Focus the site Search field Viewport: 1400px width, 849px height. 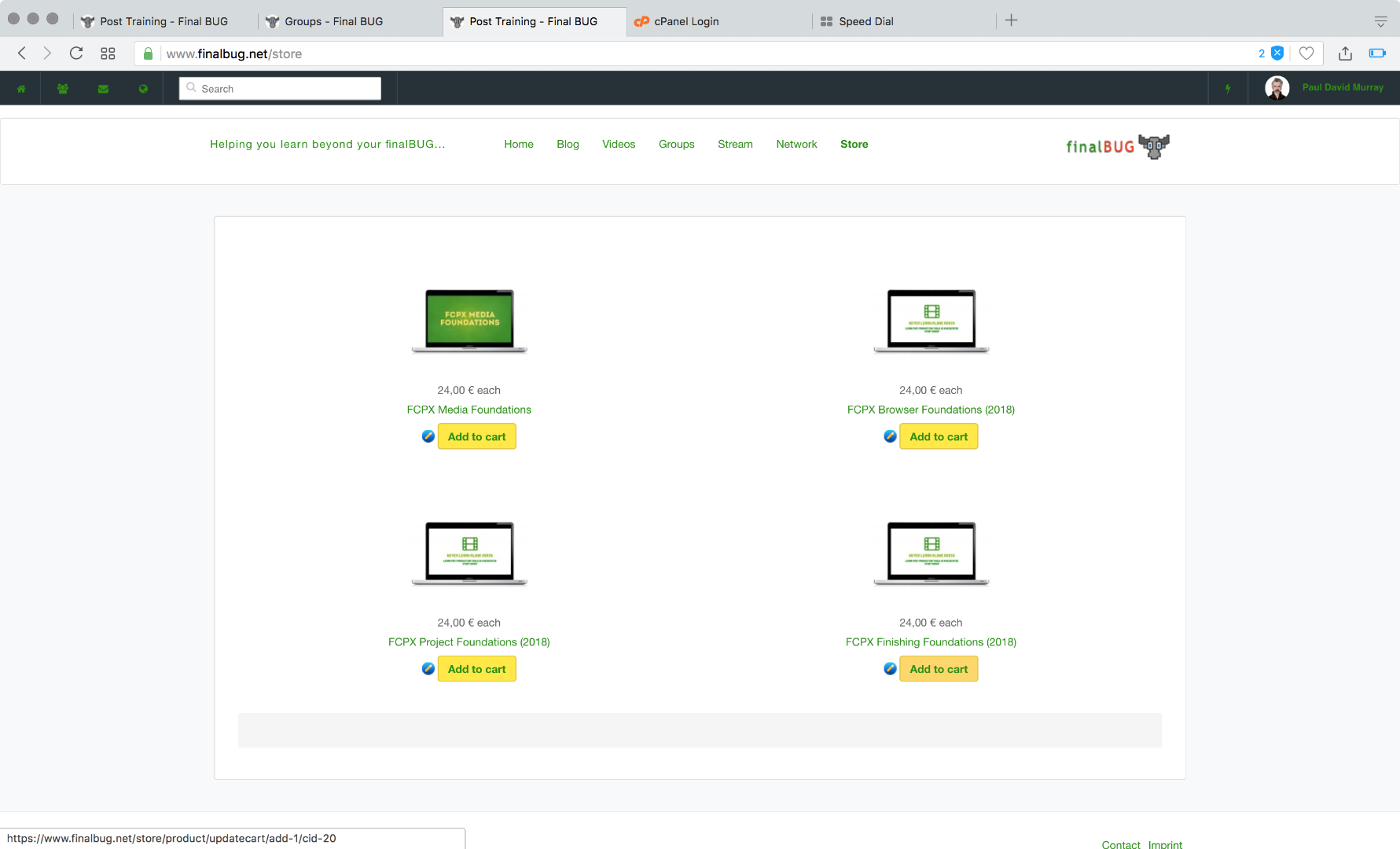click(280, 89)
